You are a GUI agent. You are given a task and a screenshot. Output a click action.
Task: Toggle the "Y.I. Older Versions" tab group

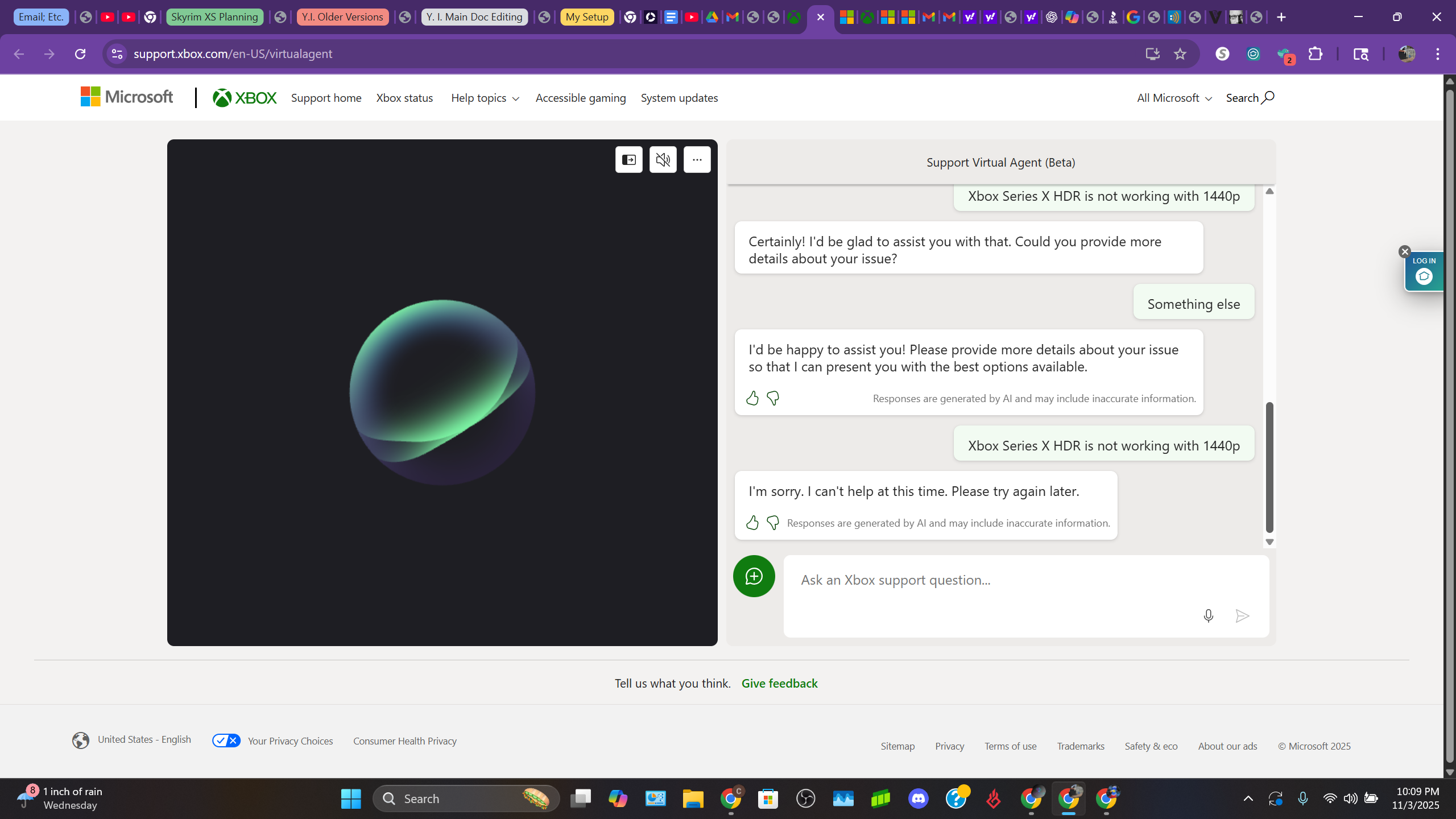pos(342,16)
